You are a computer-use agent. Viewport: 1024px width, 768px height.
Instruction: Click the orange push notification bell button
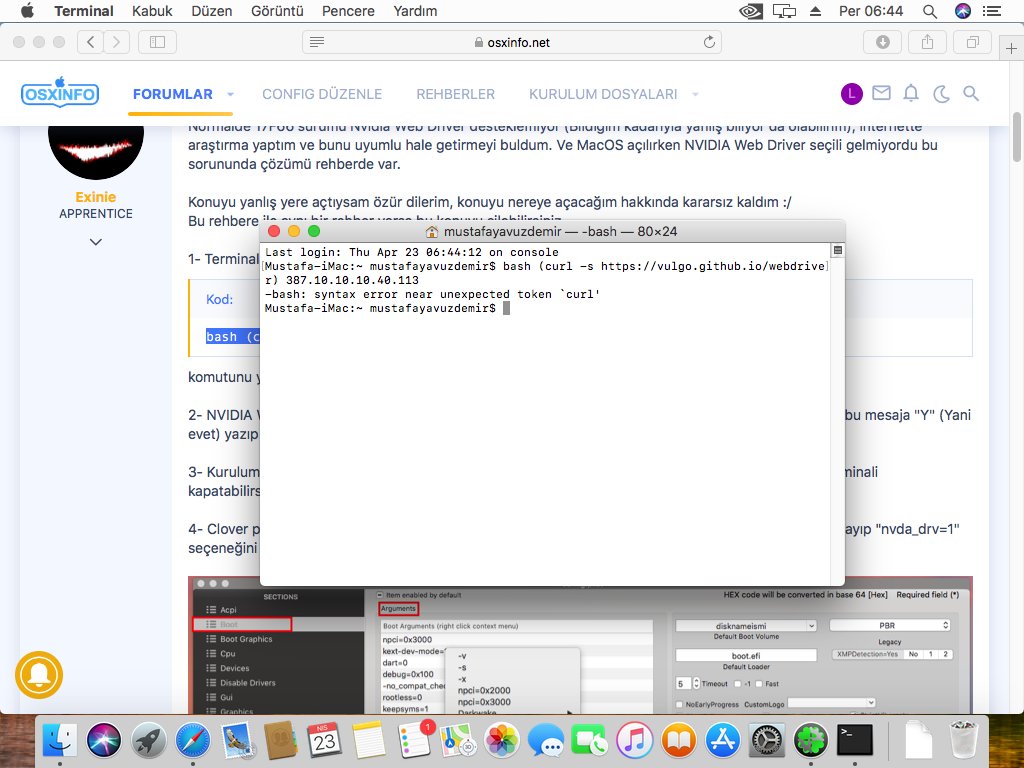point(39,675)
